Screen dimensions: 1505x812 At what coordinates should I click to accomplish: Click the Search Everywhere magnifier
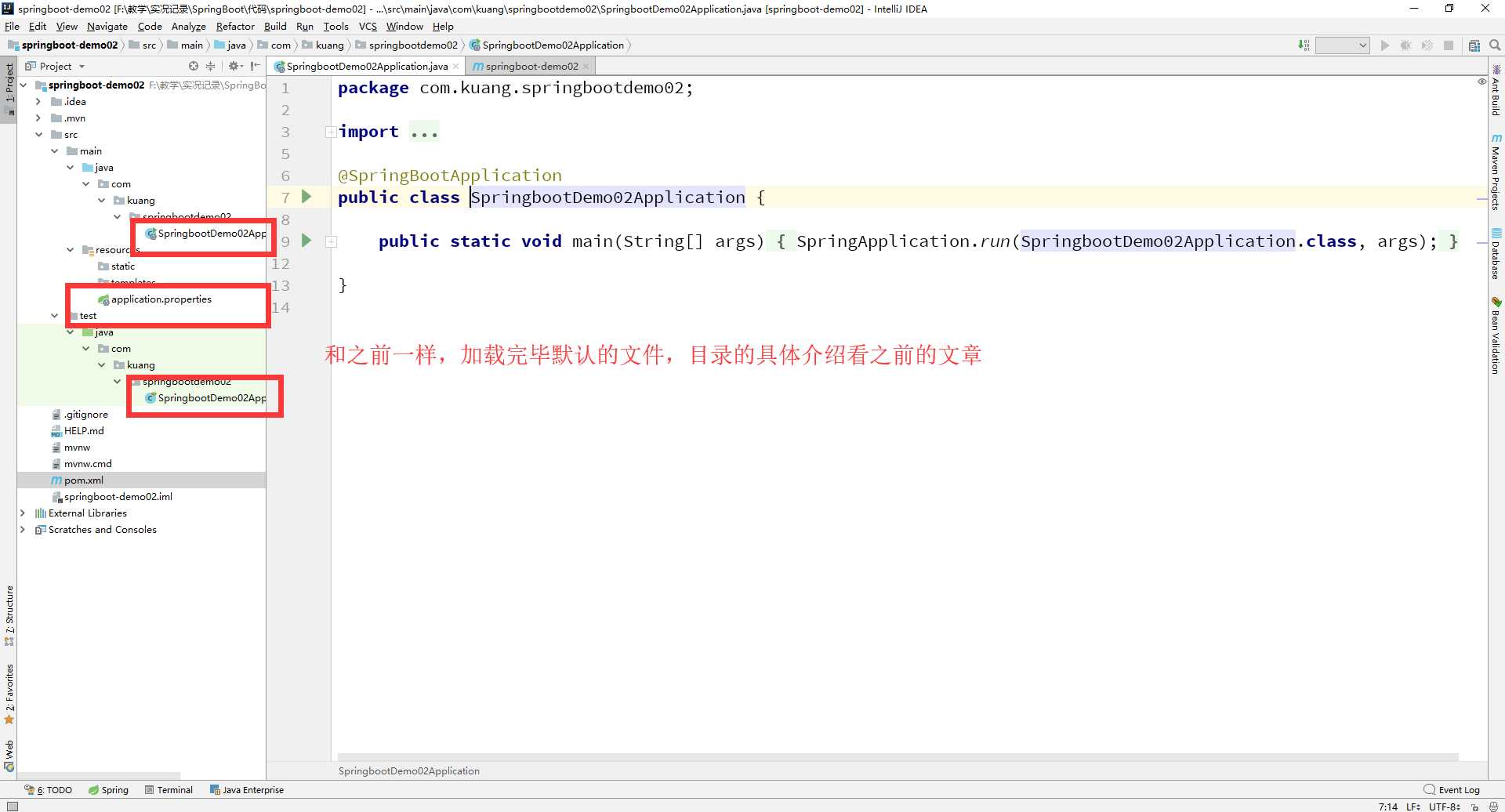(1495, 45)
